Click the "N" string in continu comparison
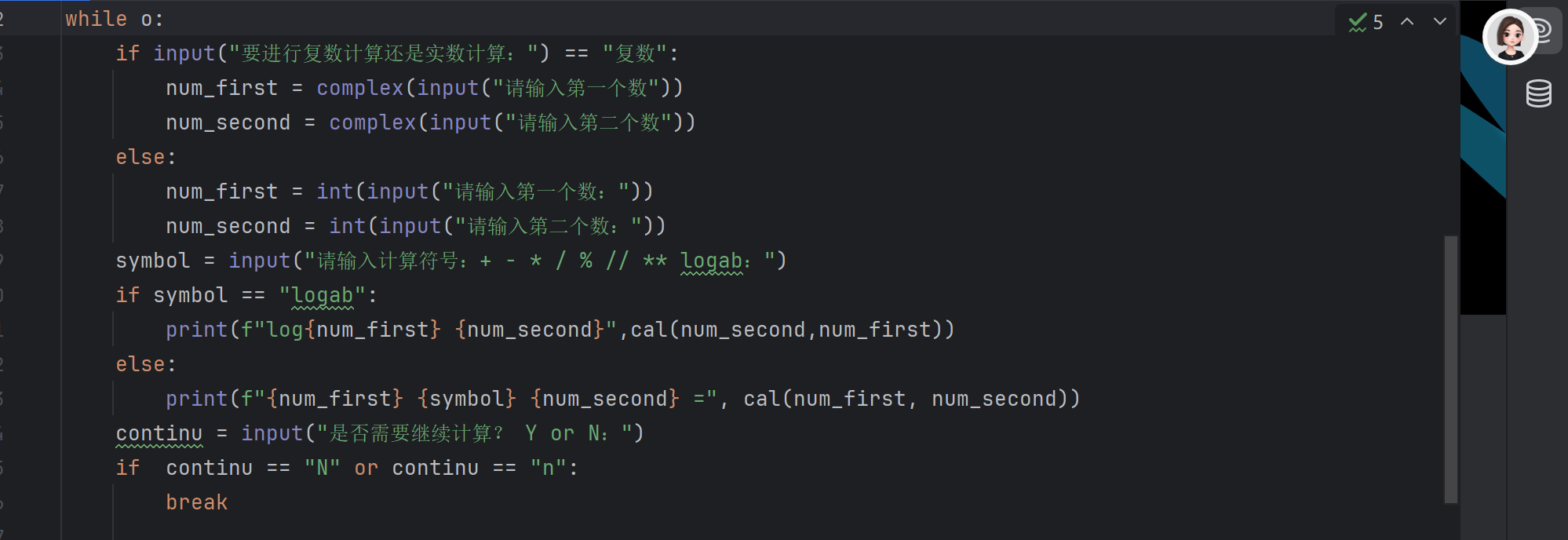The height and width of the screenshot is (540, 1568). point(323,468)
